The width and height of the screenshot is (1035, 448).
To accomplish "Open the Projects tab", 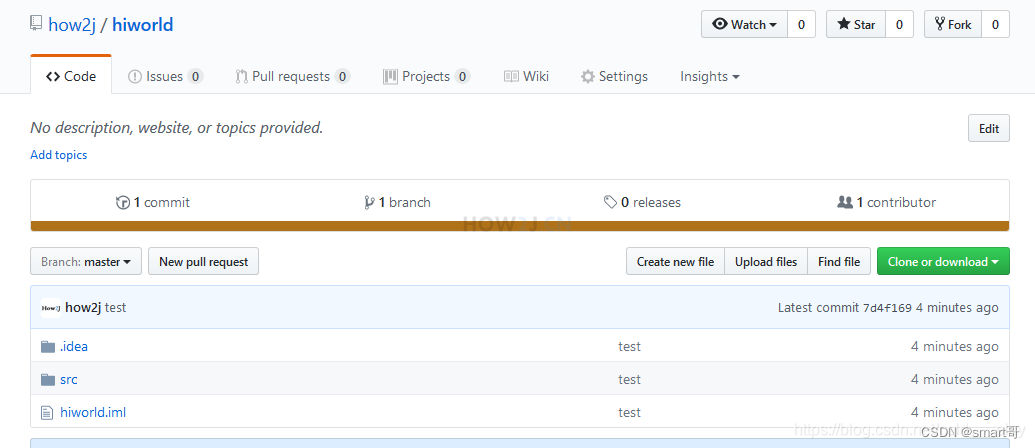I will (x=426, y=77).
